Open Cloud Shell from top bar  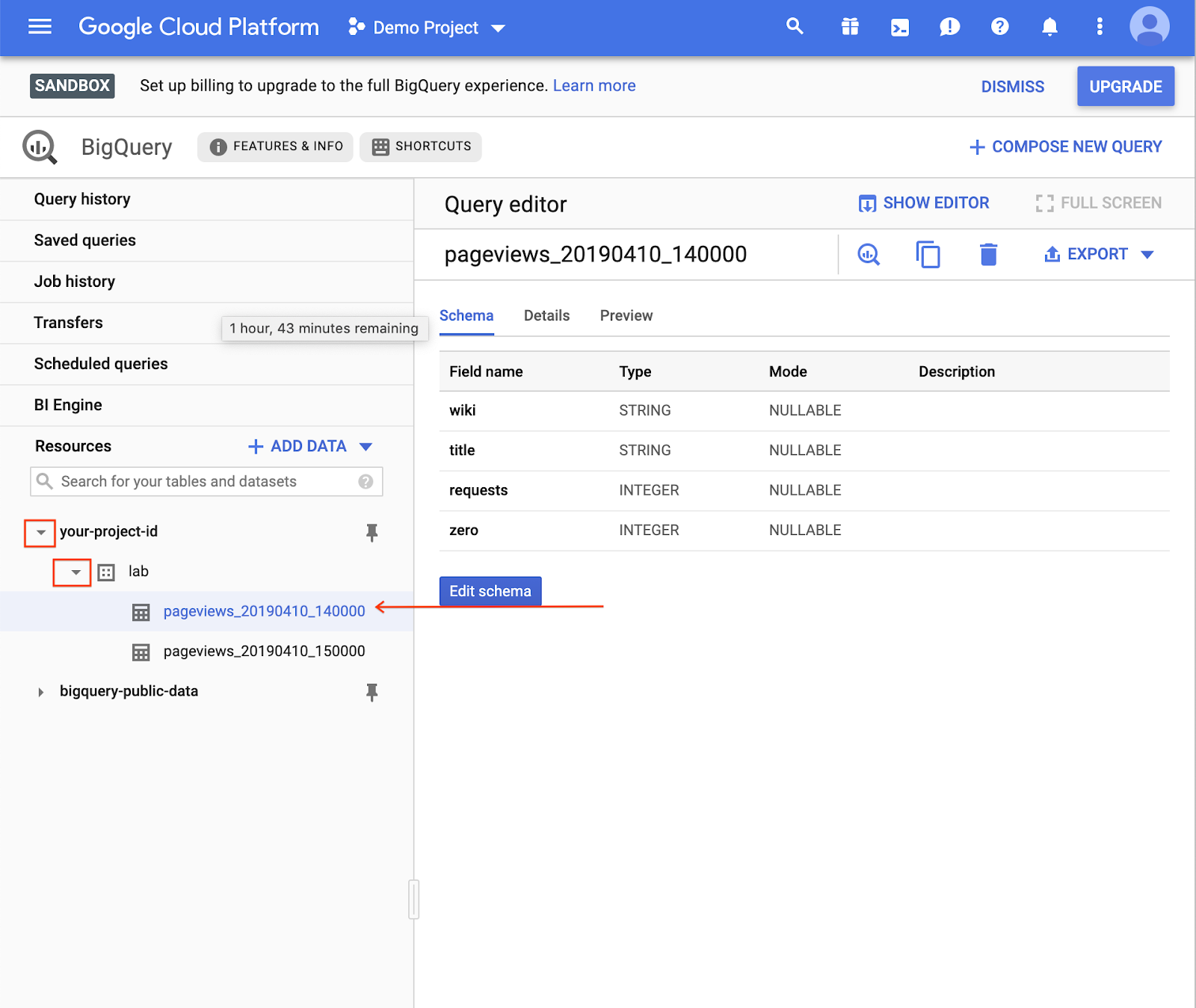click(900, 28)
